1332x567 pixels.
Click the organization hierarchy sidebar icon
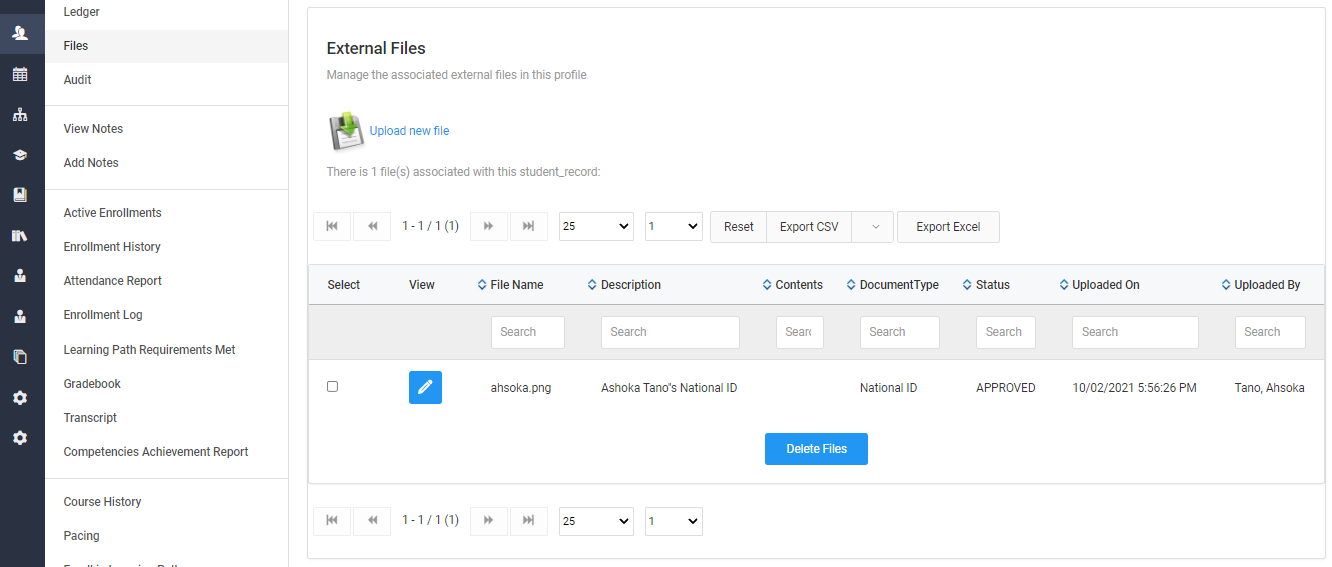click(20, 115)
